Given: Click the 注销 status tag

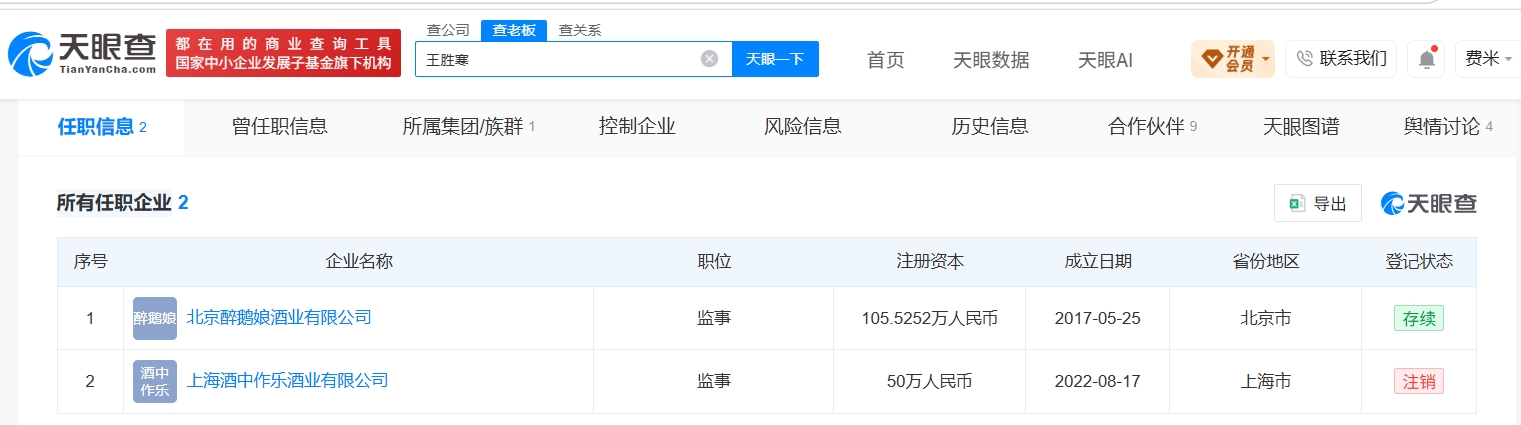Looking at the screenshot, I should click(x=1418, y=382).
